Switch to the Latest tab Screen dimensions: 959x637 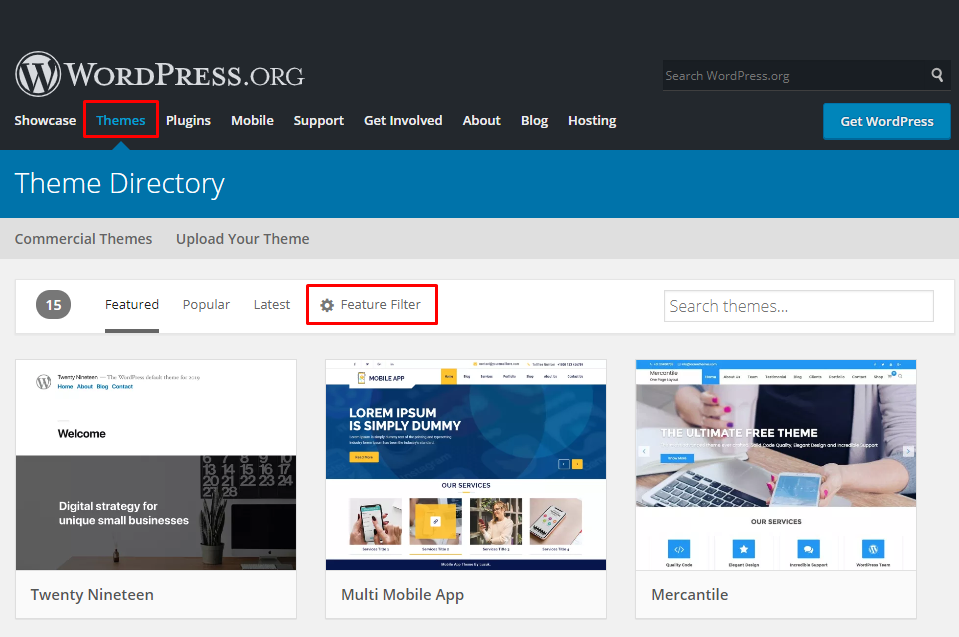point(272,304)
